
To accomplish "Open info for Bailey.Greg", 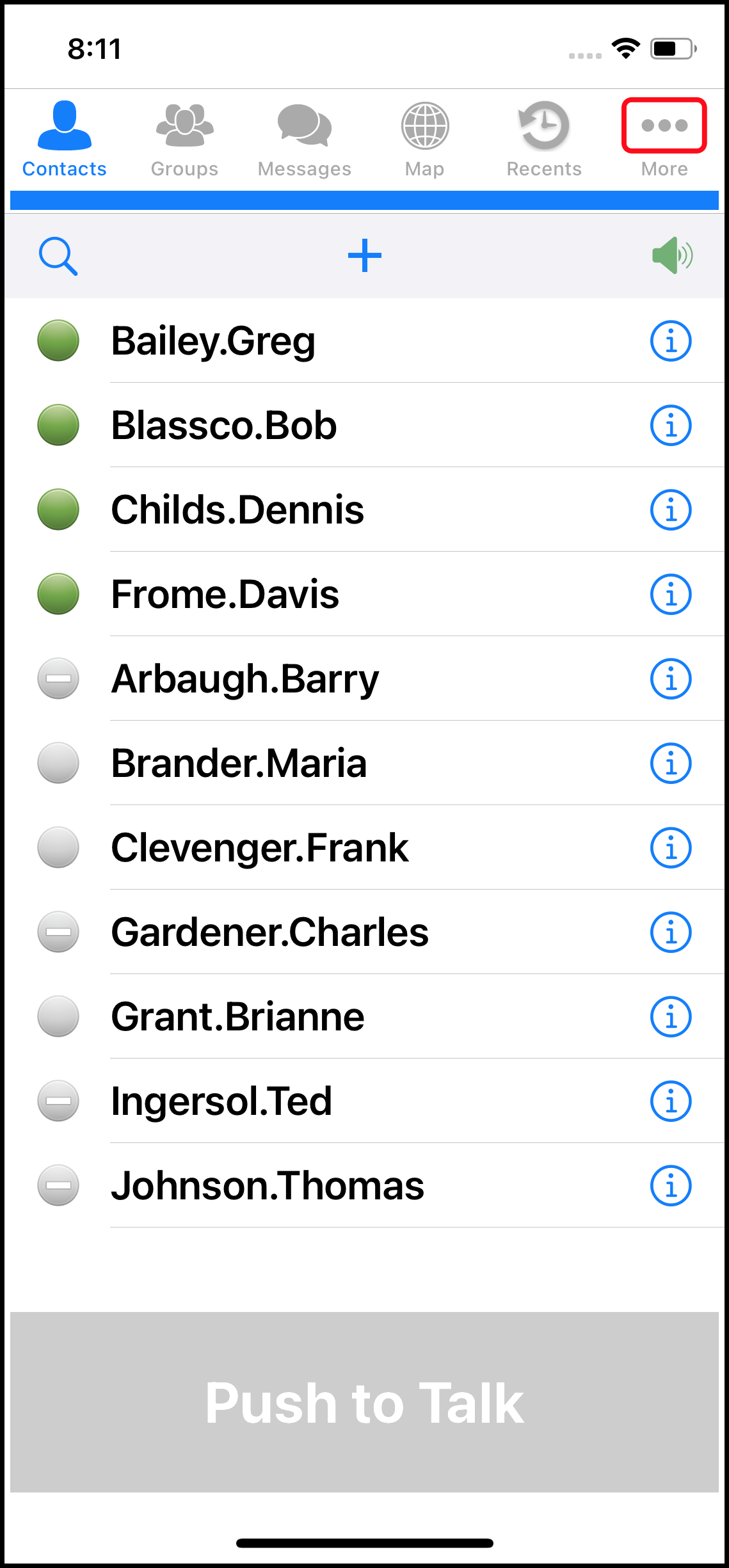I will 671,341.
